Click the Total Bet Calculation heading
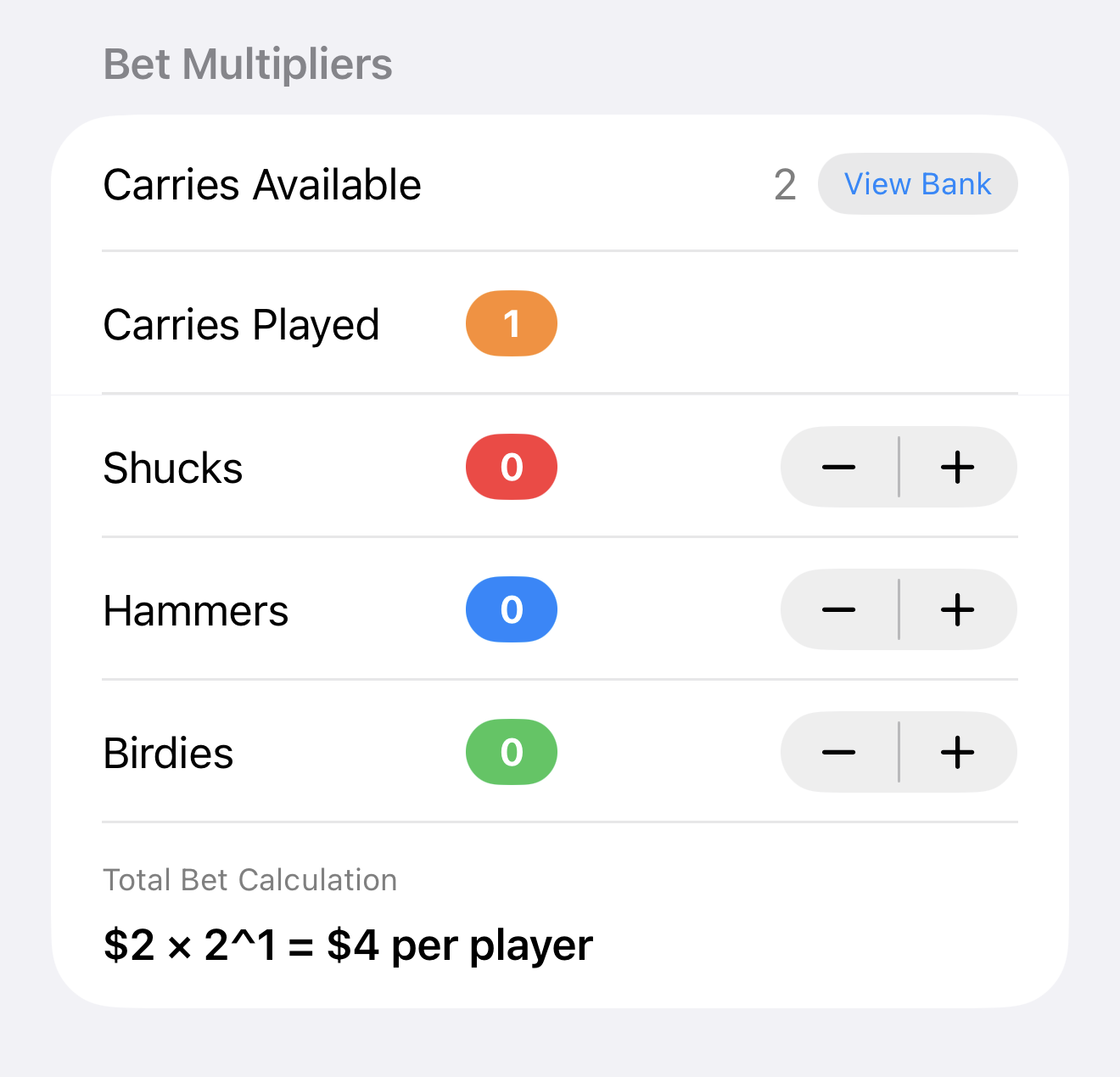Image resolution: width=1120 pixels, height=1077 pixels. 249,880
